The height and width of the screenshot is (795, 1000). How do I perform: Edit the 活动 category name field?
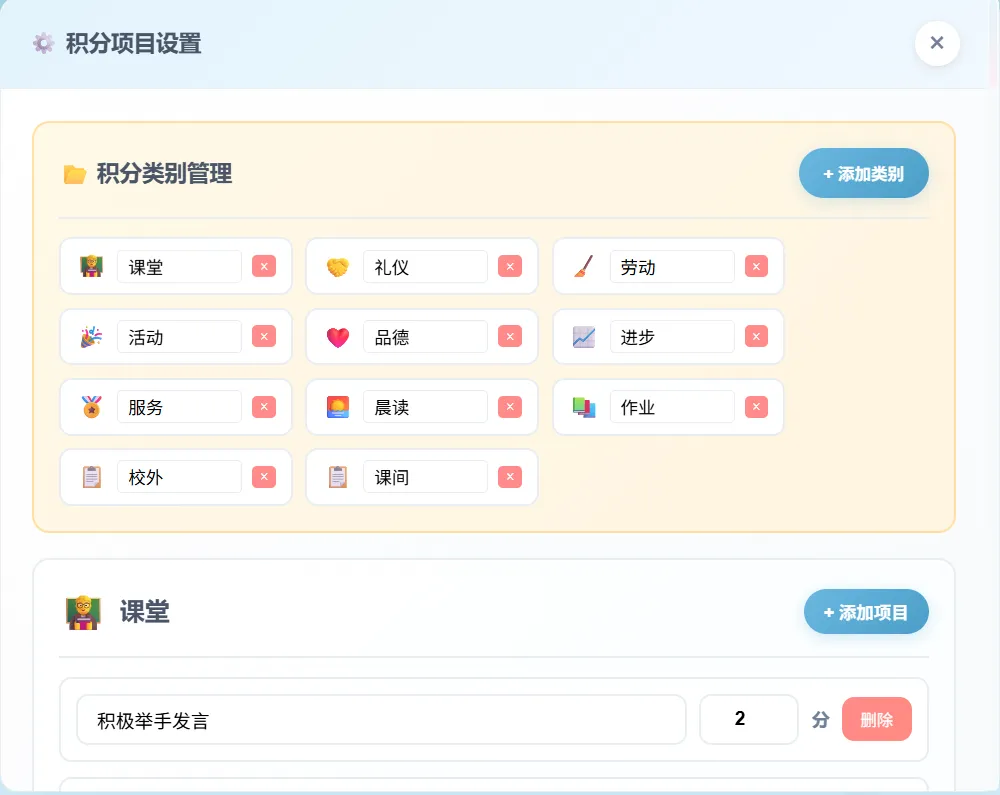click(x=179, y=337)
